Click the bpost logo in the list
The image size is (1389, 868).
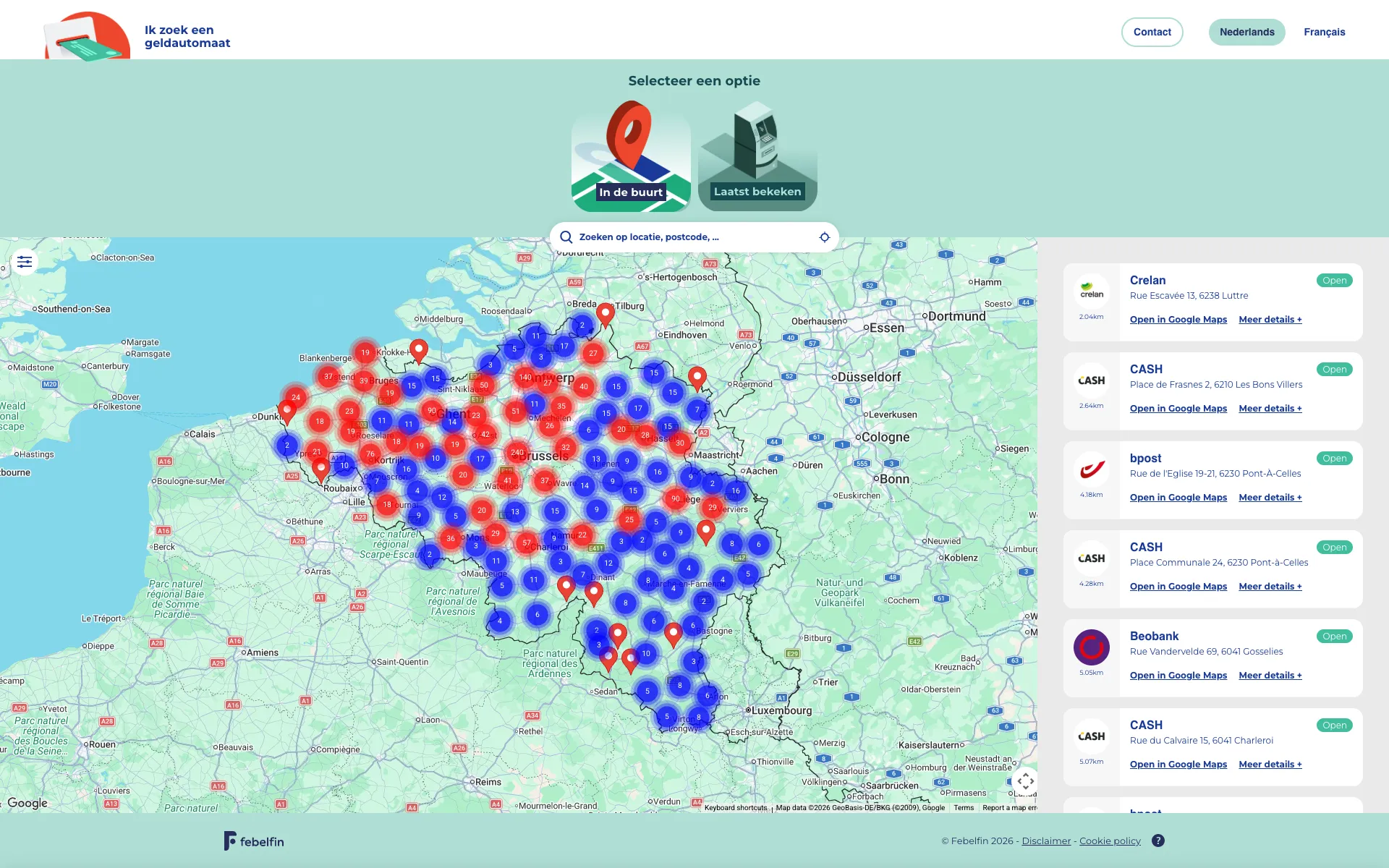[x=1092, y=469]
